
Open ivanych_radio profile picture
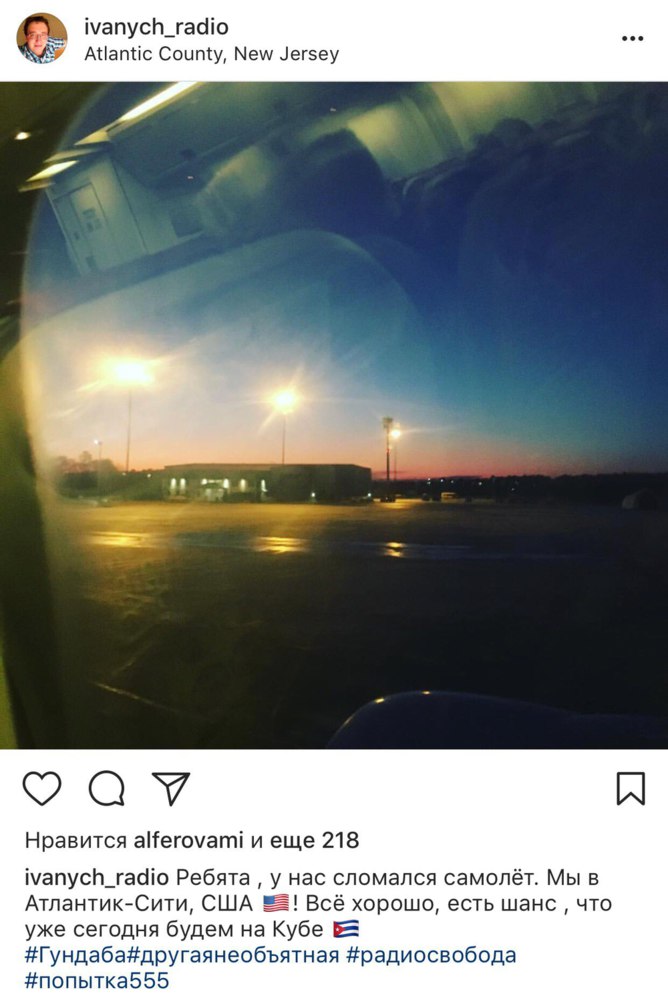point(41,38)
